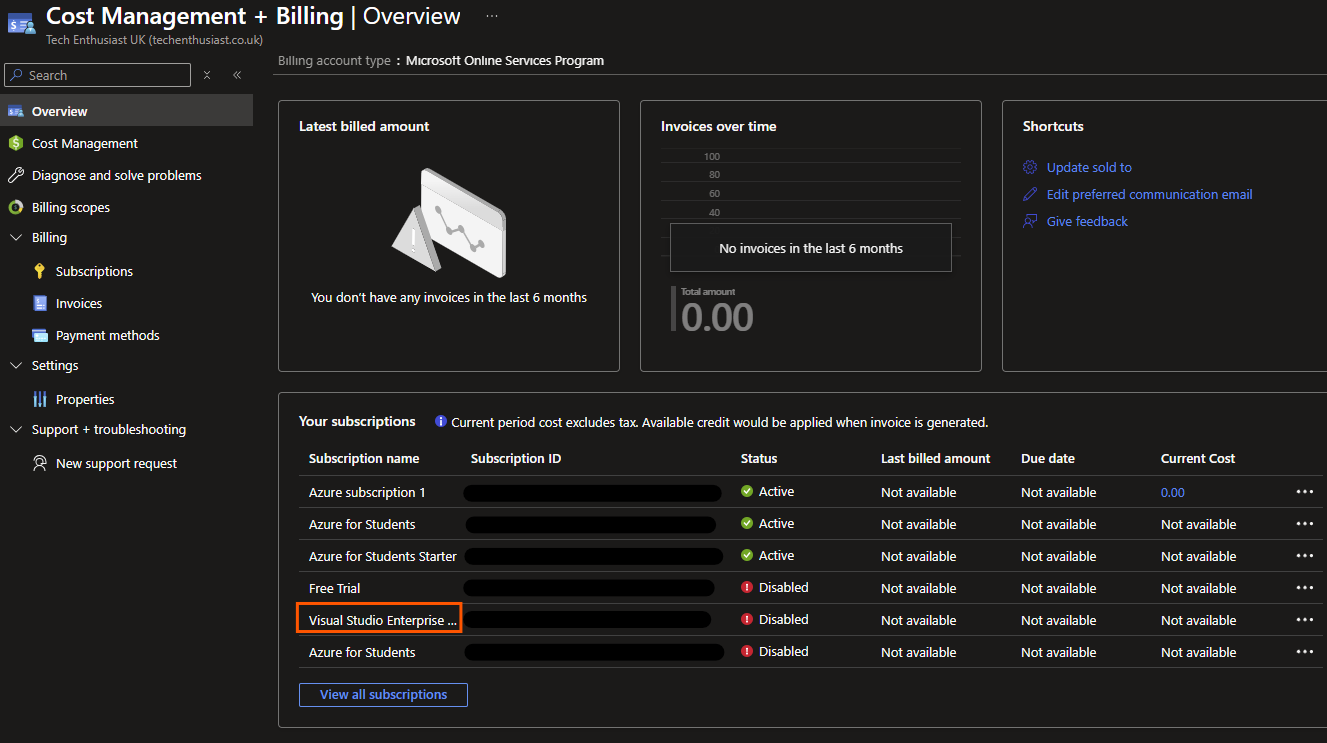Focus the sidebar Search field
The image size is (1327, 743).
97,75
